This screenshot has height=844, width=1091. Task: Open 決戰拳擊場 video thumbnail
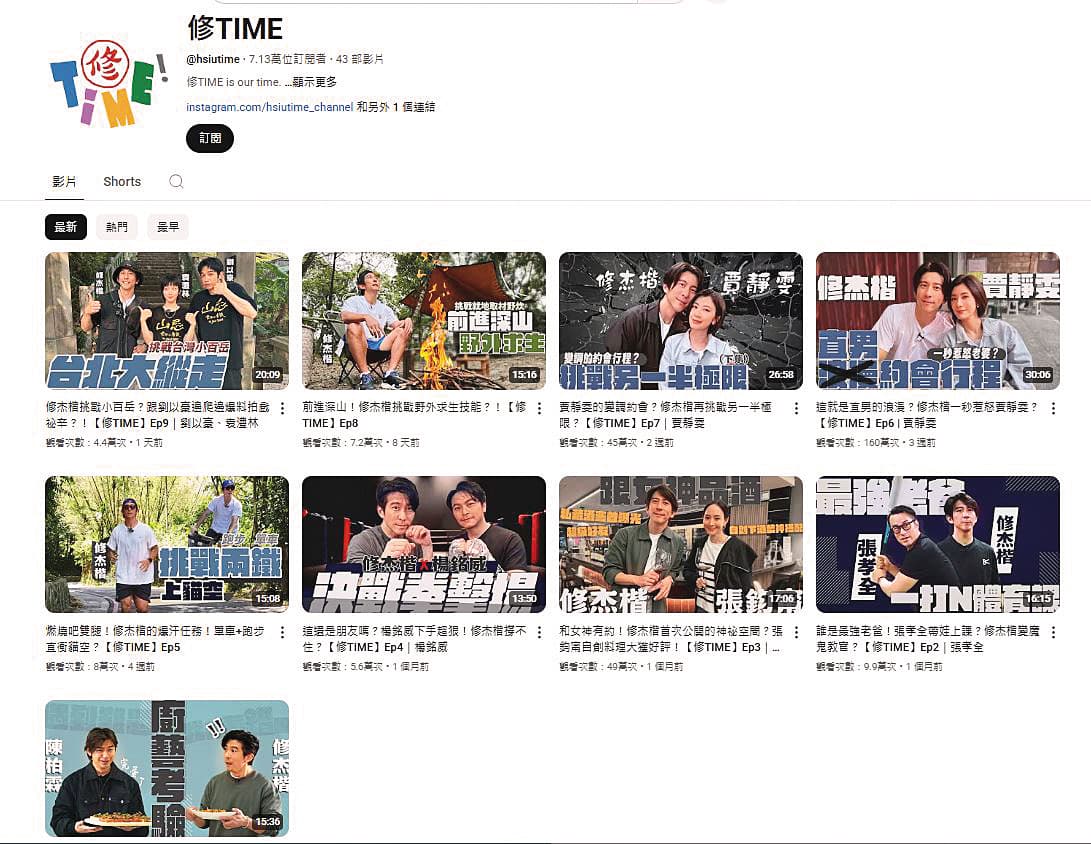[x=424, y=544]
